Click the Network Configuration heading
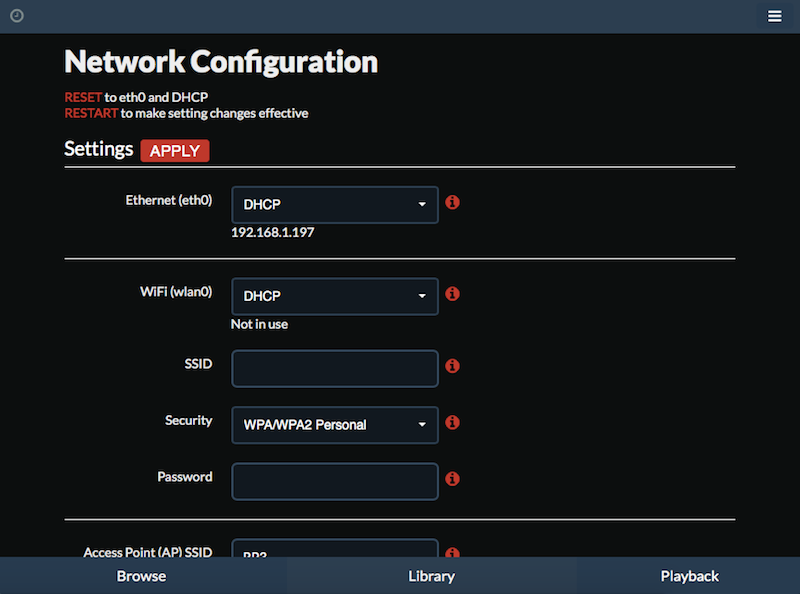 pos(221,62)
